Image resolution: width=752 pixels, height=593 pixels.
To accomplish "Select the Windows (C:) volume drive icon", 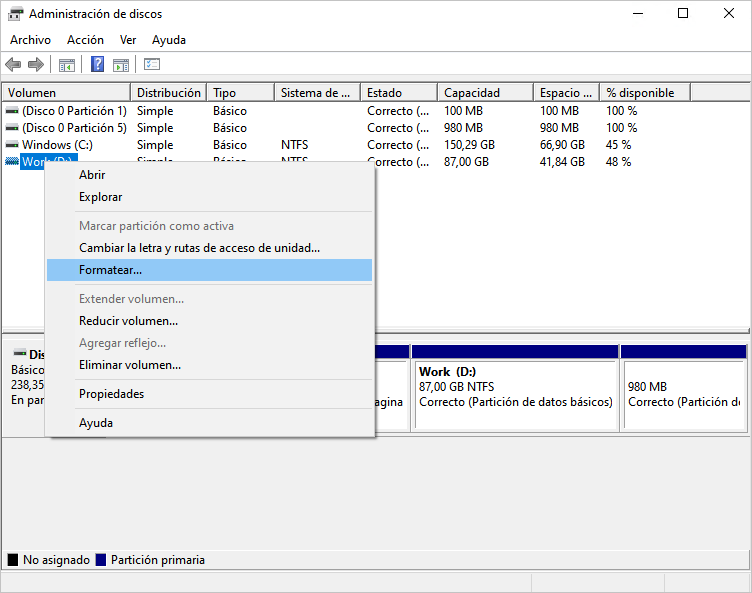I will [x=12, y=145].
